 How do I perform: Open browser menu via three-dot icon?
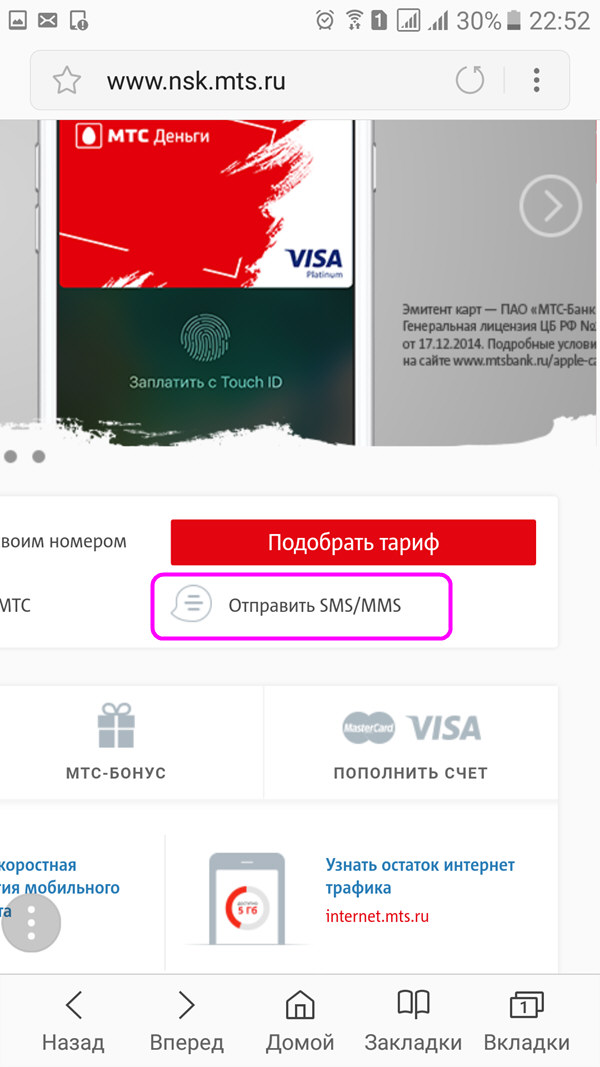coord(537,80)
